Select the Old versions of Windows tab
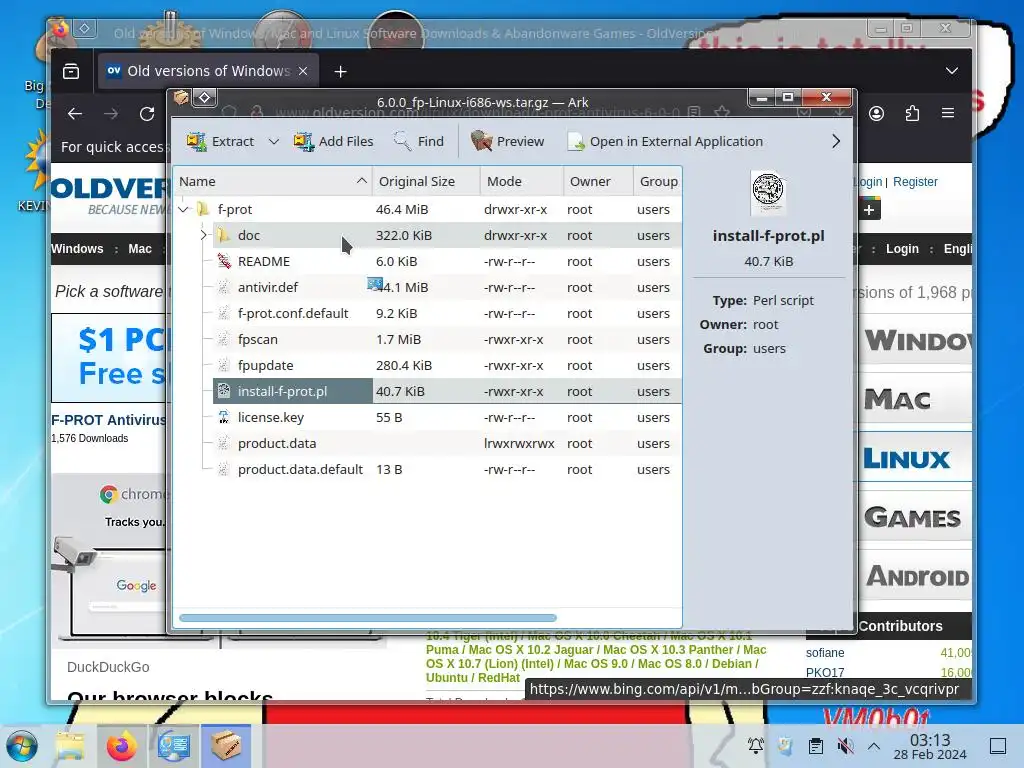This screenshot has height=768, width=1024. point(209,71)
